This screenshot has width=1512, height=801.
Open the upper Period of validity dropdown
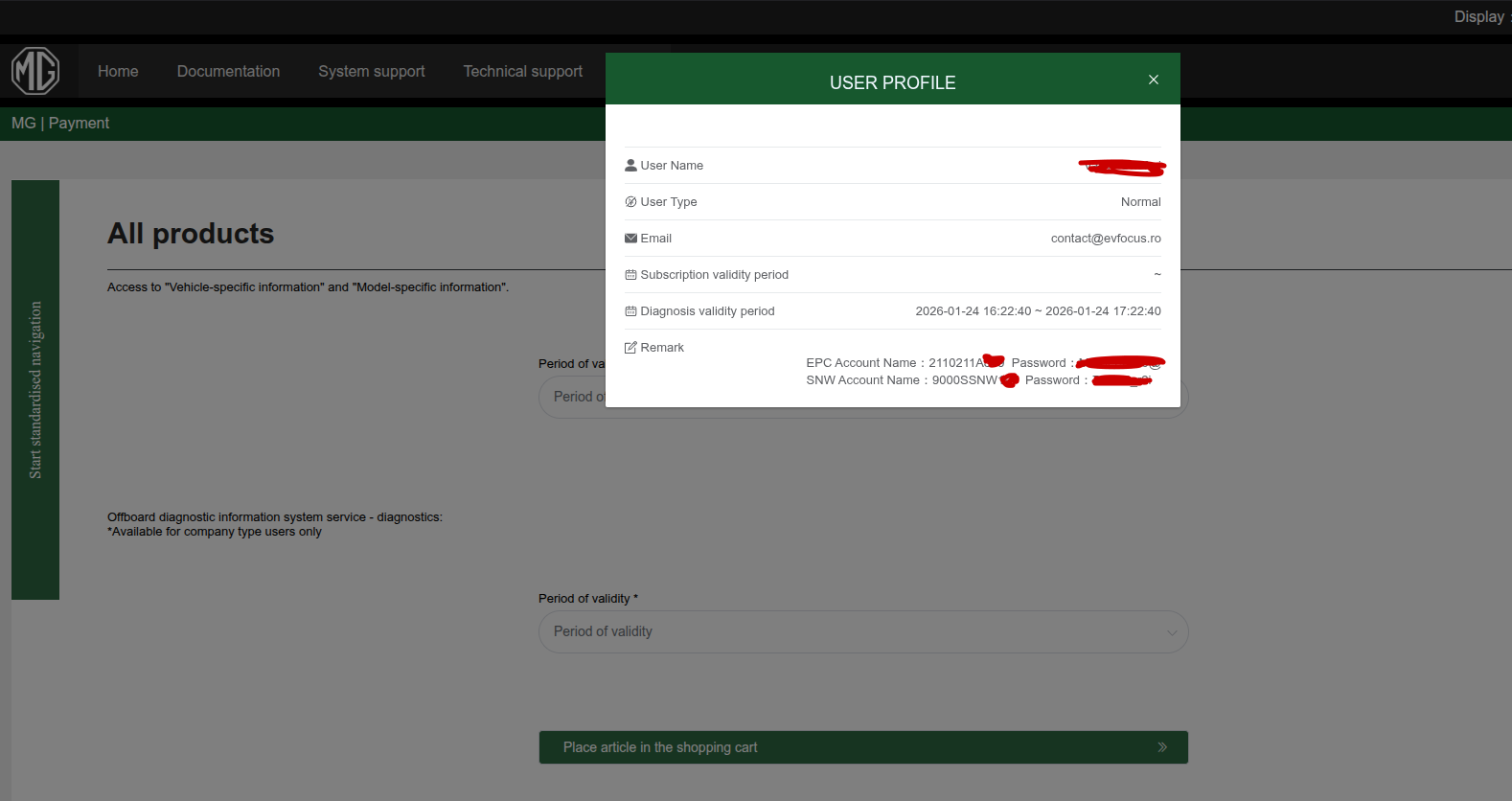(572, 397)
